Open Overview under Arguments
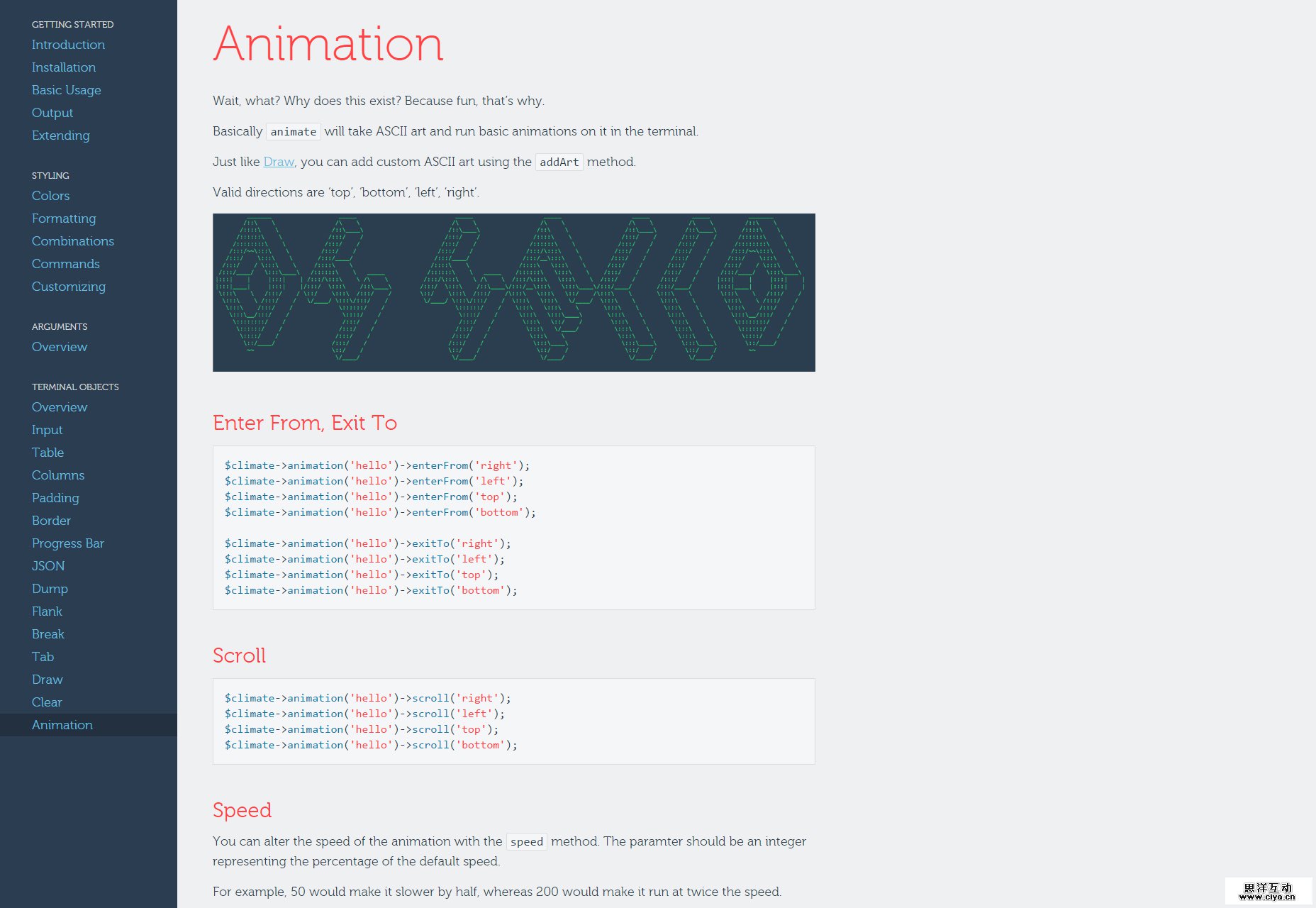The height and width of the screenshot is (908, 1316). (x=60, y=347)
